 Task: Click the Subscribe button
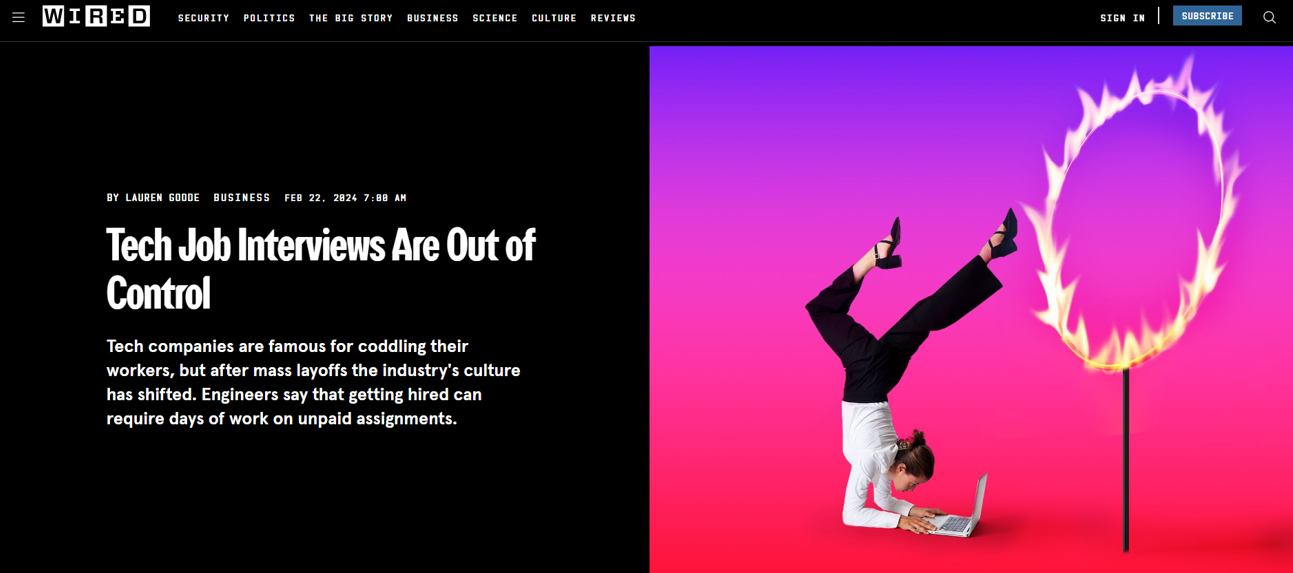pyautogui.click(x=1207, y=16)
